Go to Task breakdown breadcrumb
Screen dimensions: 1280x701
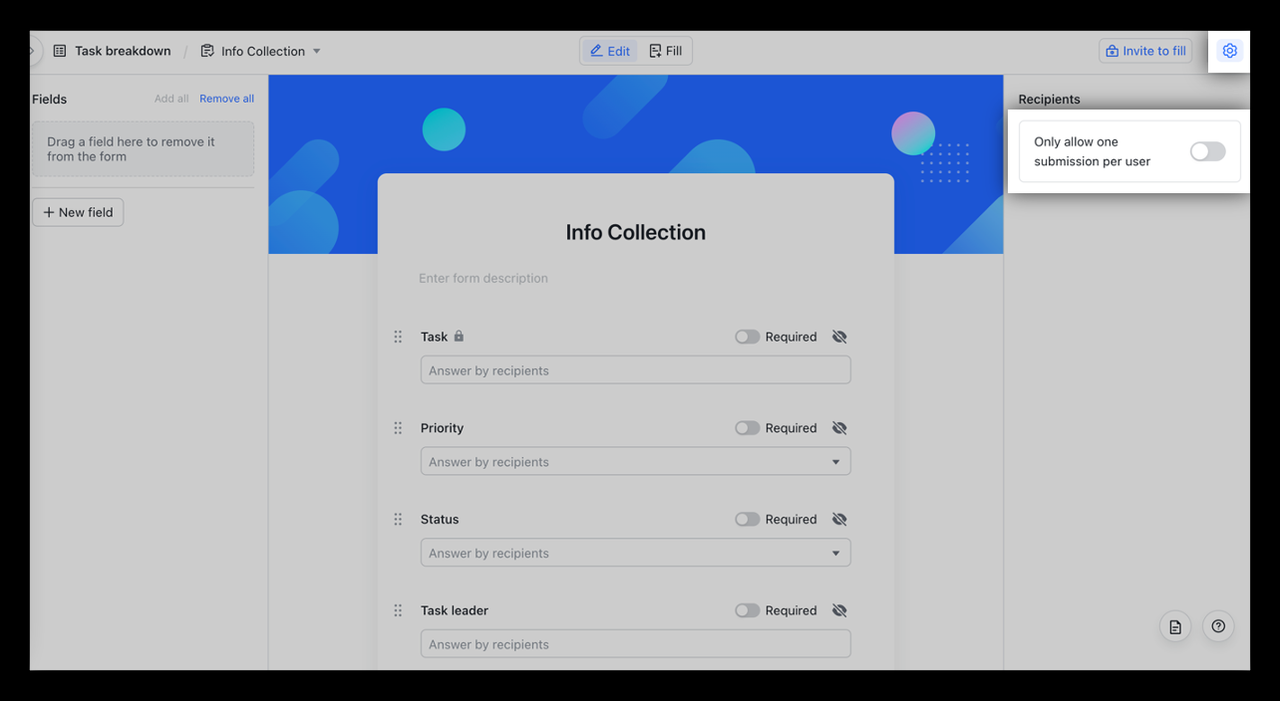point(123,51)
